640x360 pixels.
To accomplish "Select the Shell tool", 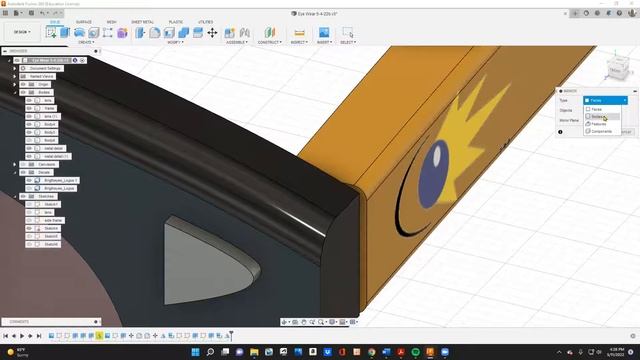I will click(169, 32).
